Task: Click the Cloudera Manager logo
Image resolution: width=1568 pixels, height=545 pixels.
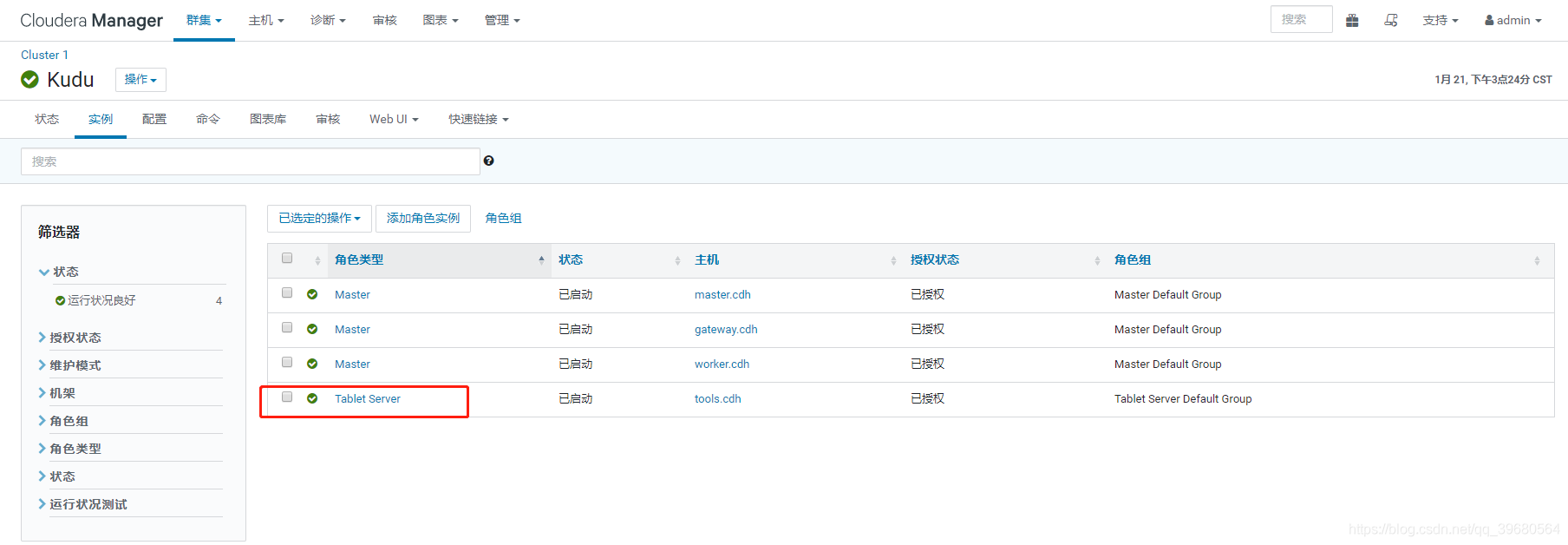Action: click(x=91, y=20)
